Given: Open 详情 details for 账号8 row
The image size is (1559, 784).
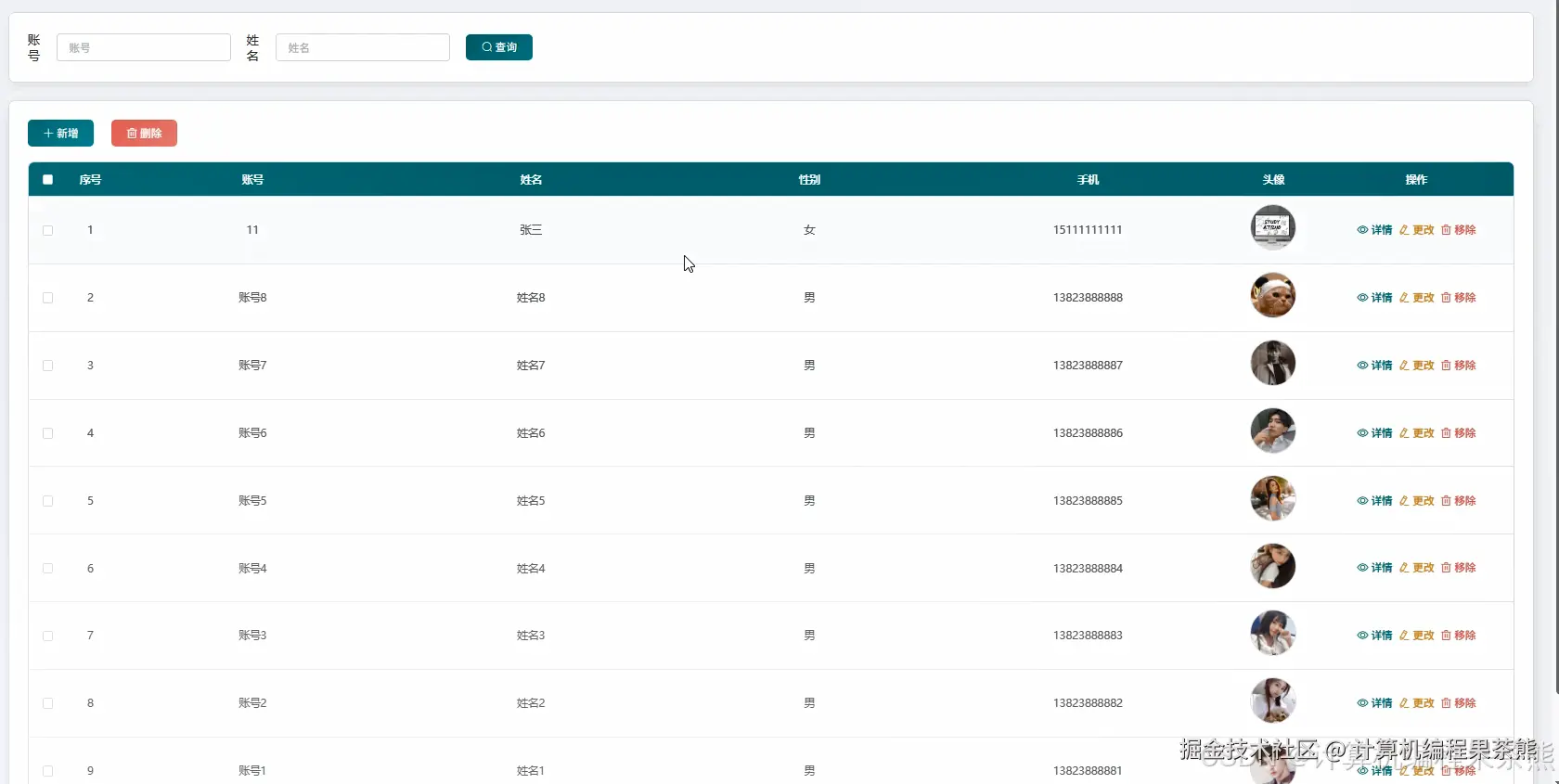Looking at the screenshot, I should [1374, 298].
